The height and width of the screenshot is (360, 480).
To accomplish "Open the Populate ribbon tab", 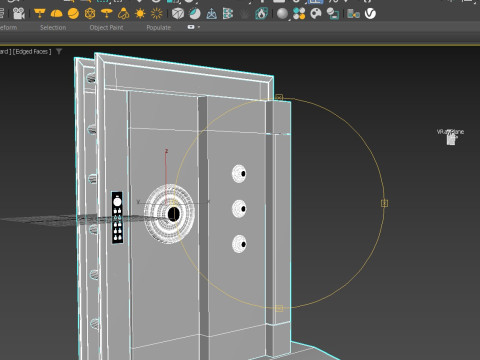I will click(159, 28).
